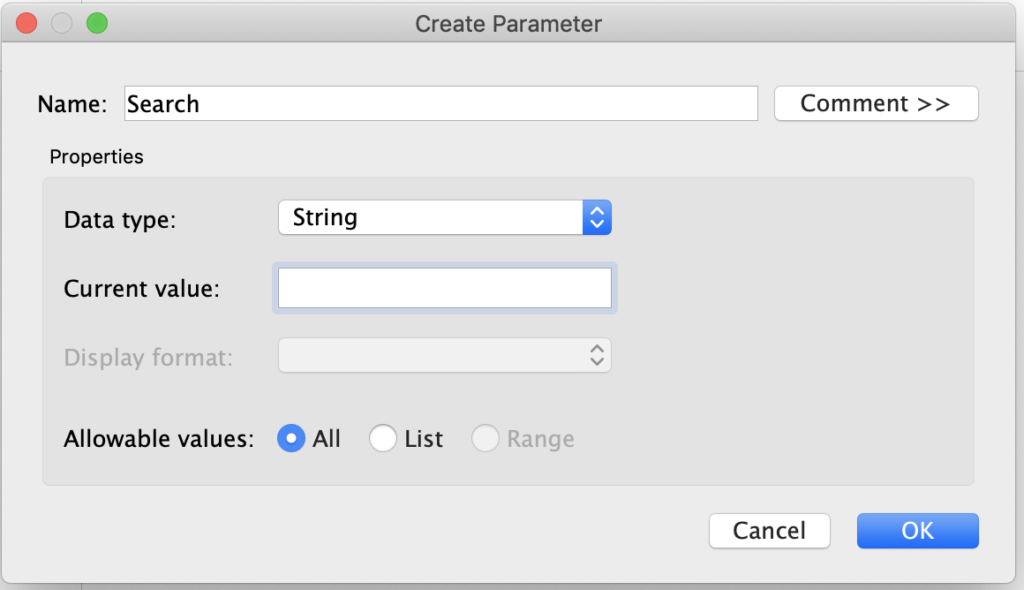Screen dimensions: 1024x590
Task: Click the Data type label text
Action: click(x=120, y=220)
